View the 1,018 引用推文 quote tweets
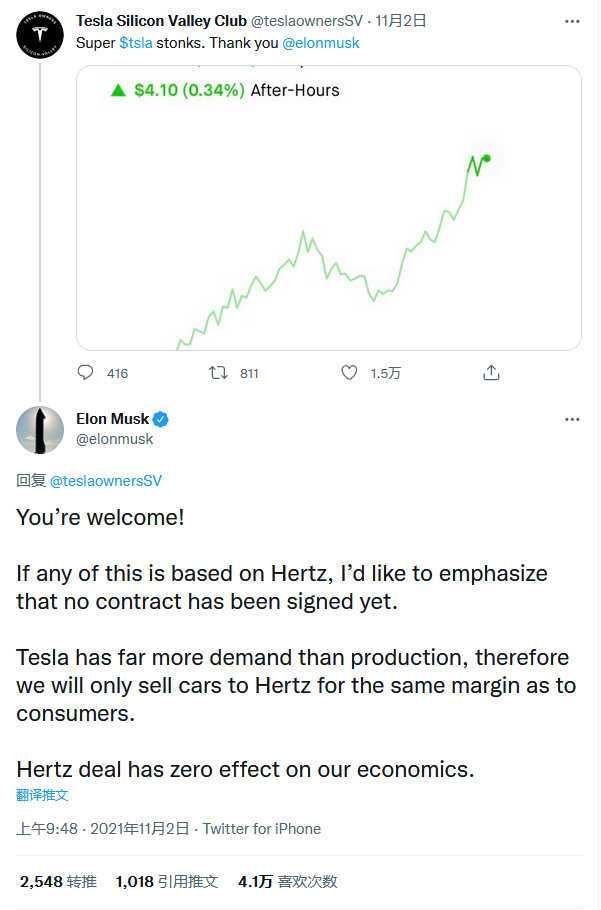 point(166,881)
